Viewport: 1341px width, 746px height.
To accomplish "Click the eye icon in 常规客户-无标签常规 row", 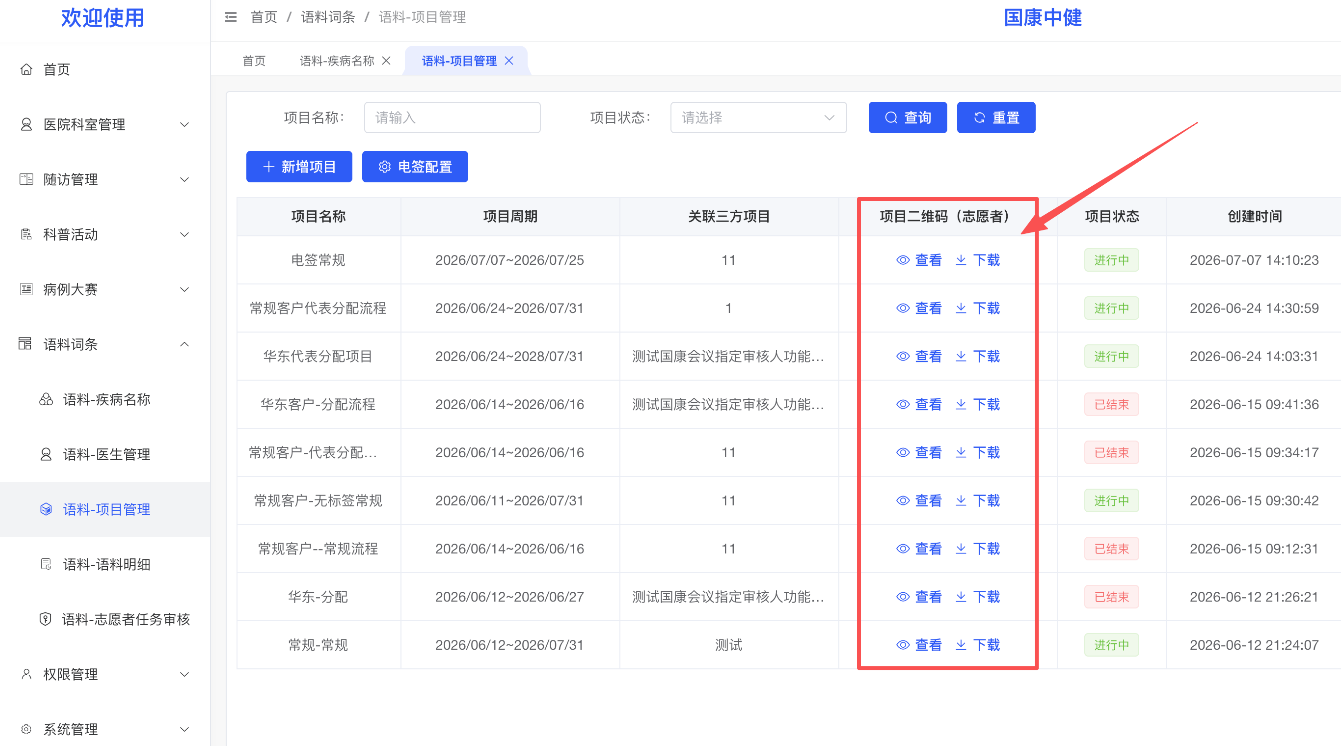I will point(903,501).
